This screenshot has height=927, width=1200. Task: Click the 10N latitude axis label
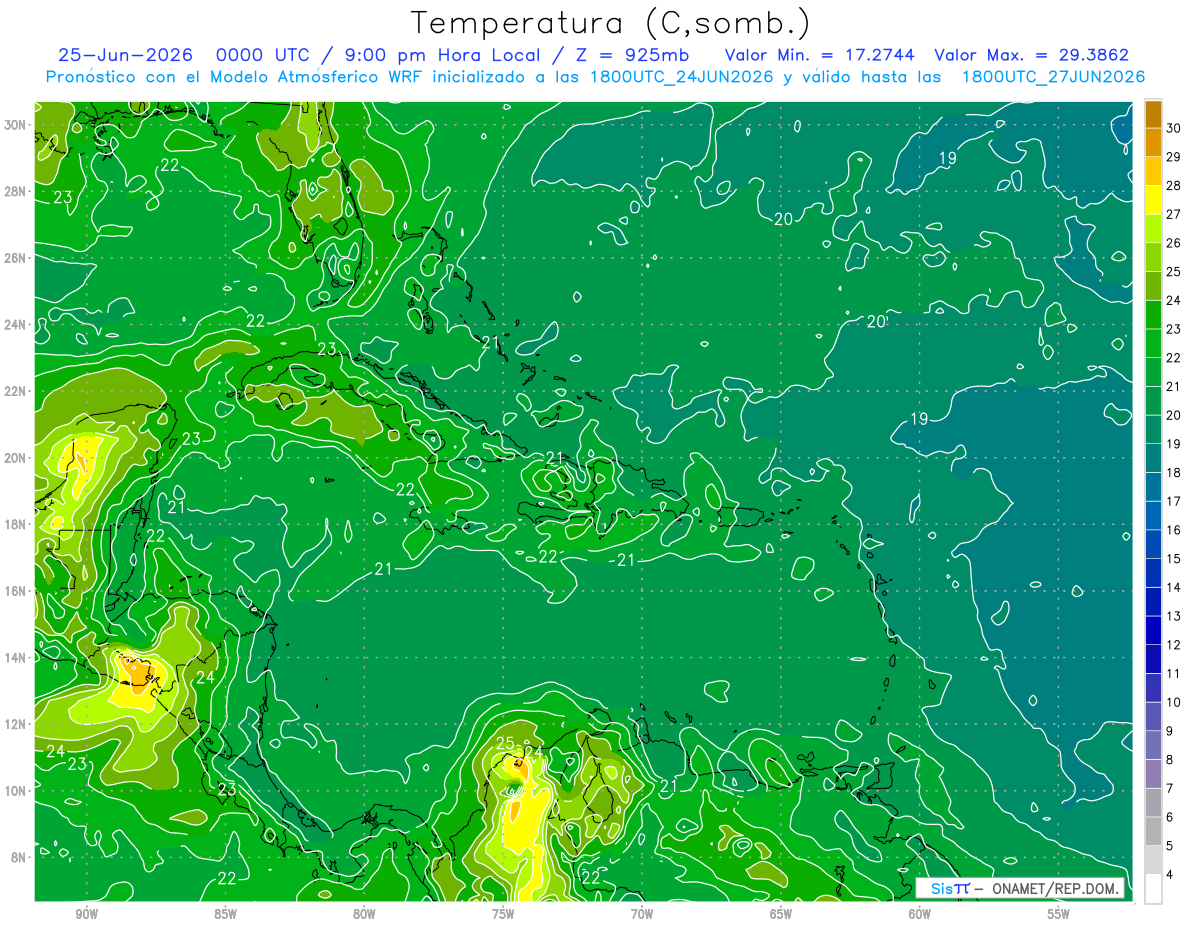15,791
